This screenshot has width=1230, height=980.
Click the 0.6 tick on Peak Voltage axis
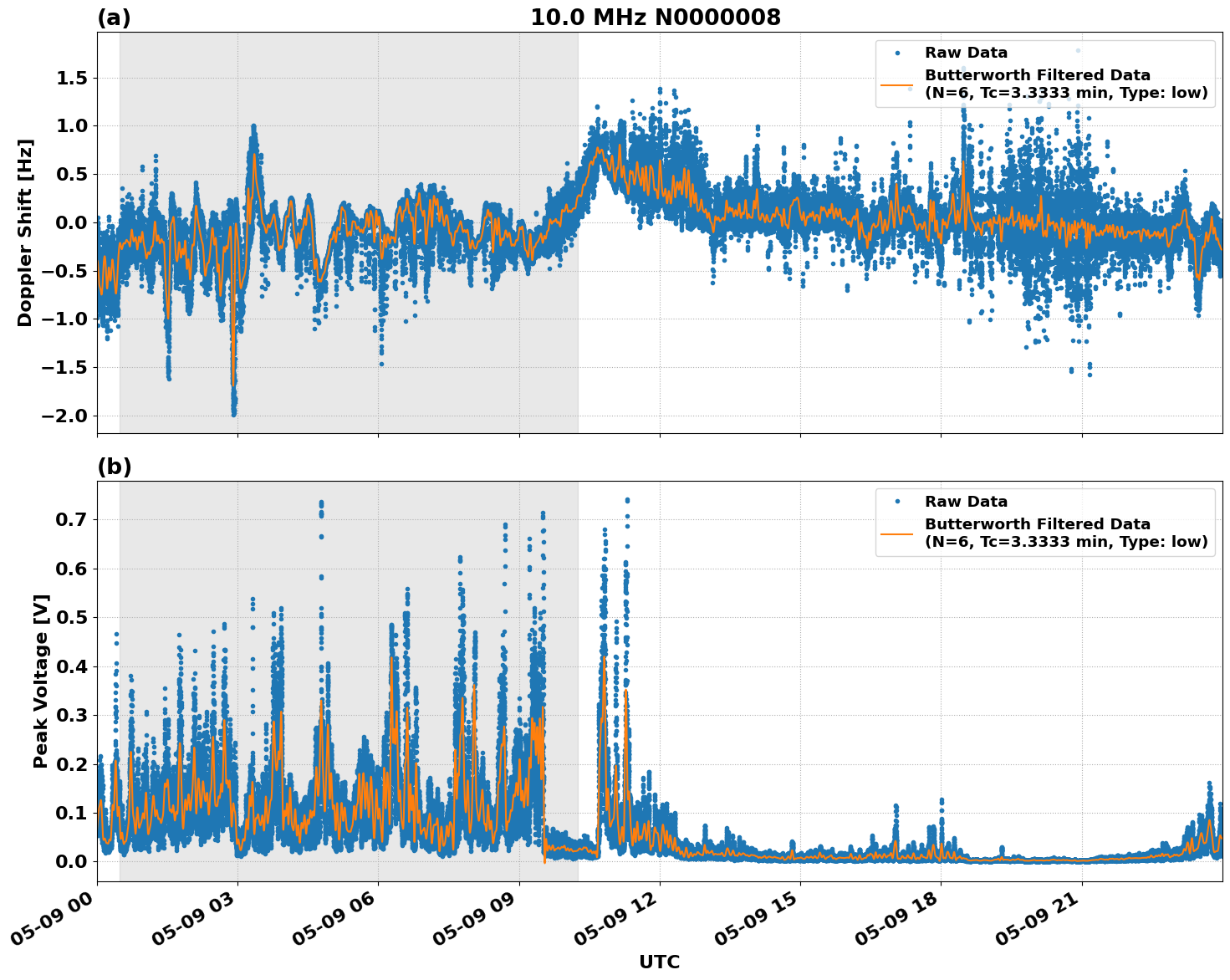tap(74, 569)
